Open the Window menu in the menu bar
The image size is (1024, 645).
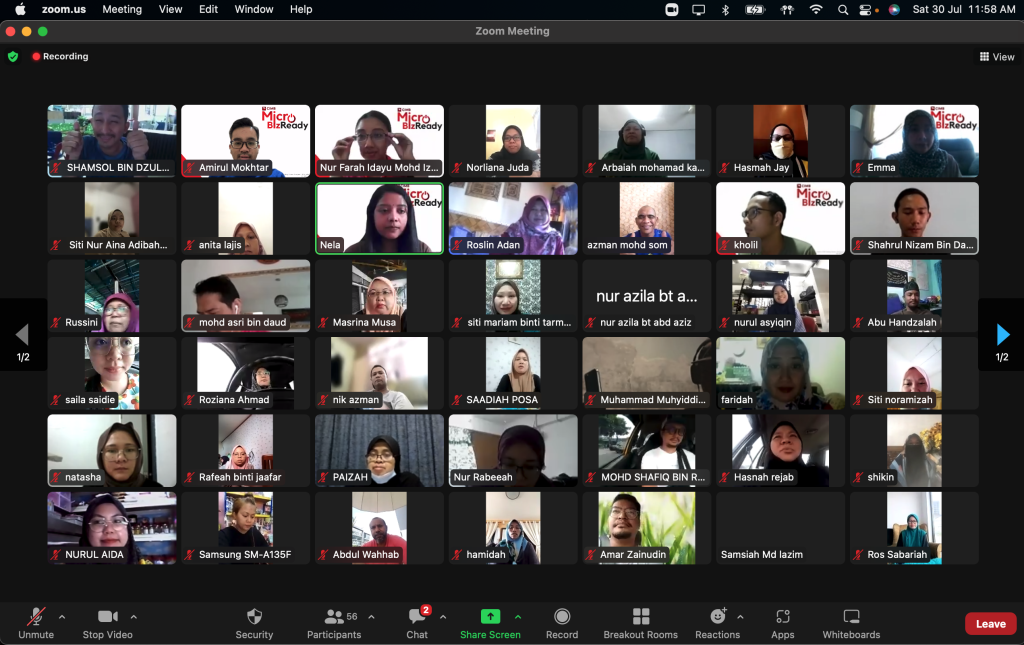pos(254,9)
